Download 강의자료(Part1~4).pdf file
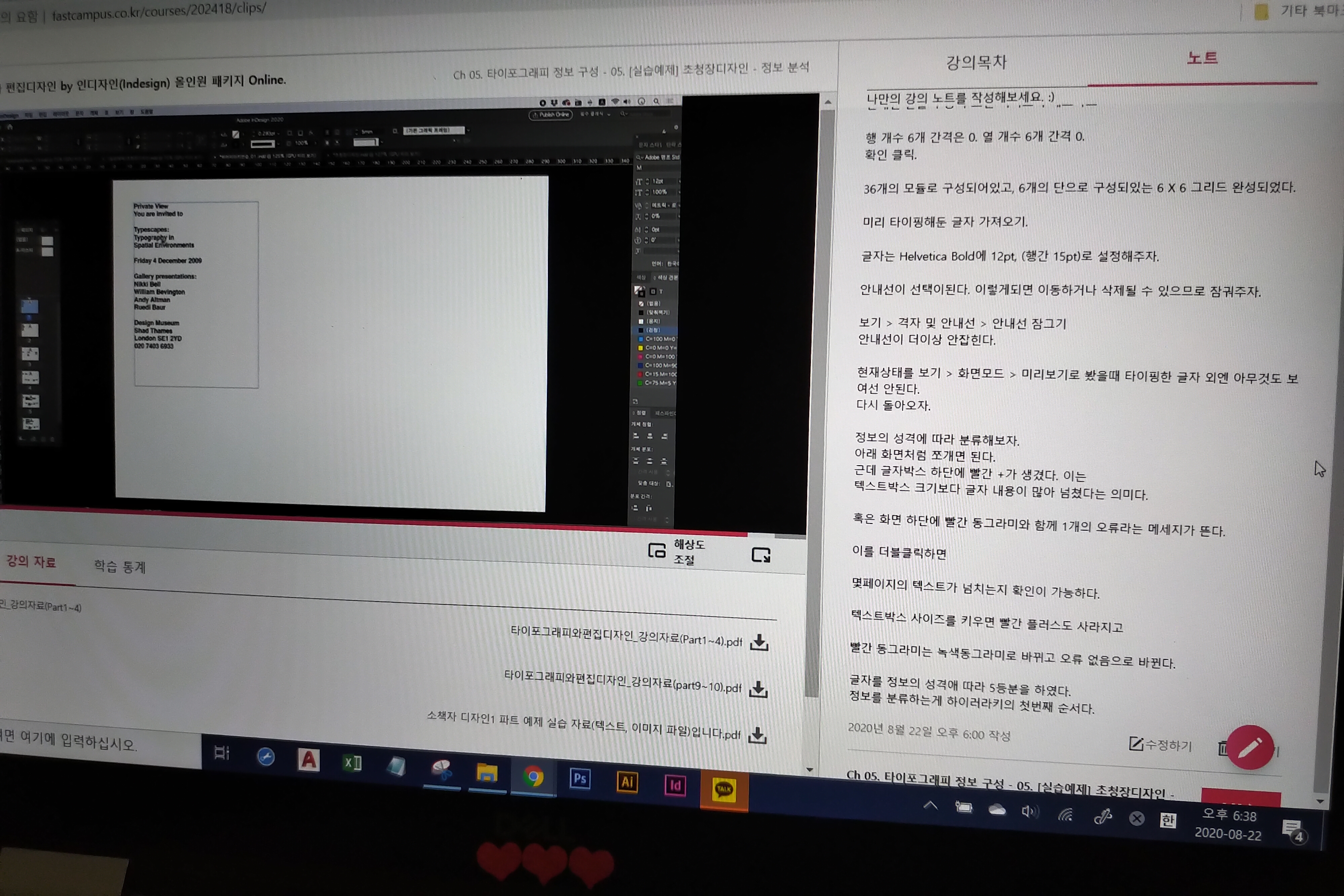Screen dimensions: 1344x896 tap(759, 642)
